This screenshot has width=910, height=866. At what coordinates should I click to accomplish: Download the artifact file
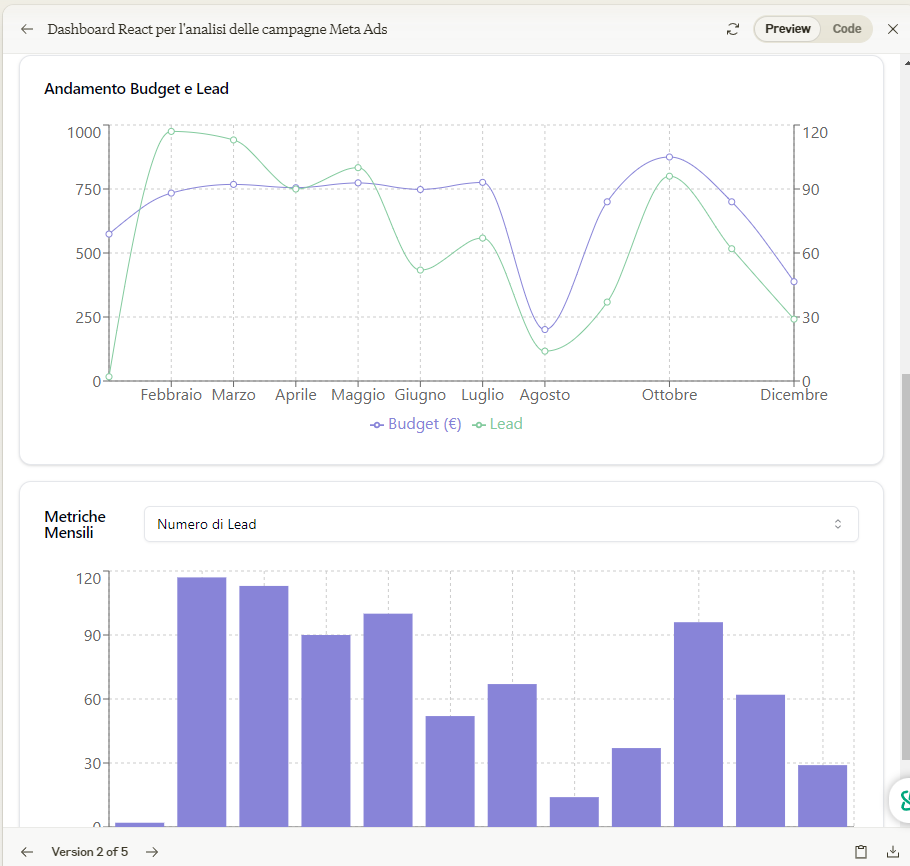pyautogui.click(x=893, y=851)
